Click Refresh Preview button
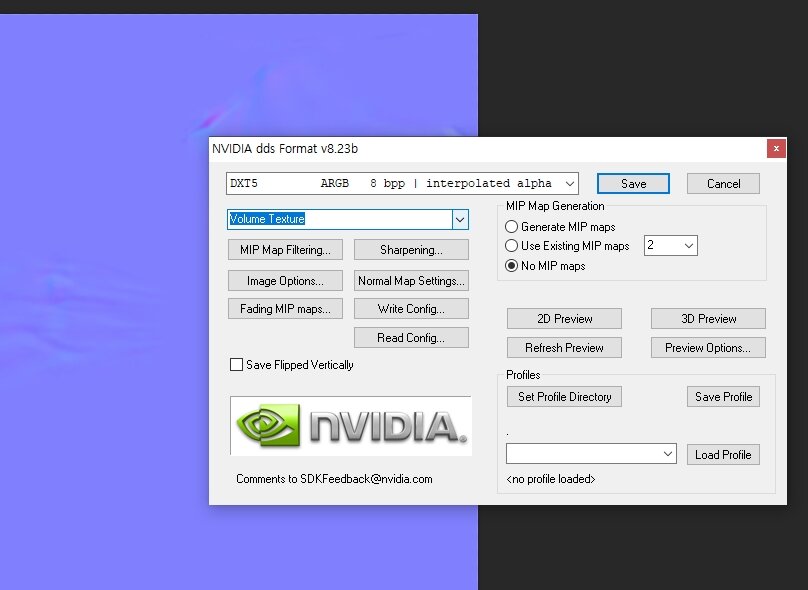Screen dimensions: 808x590 (564, 348)
